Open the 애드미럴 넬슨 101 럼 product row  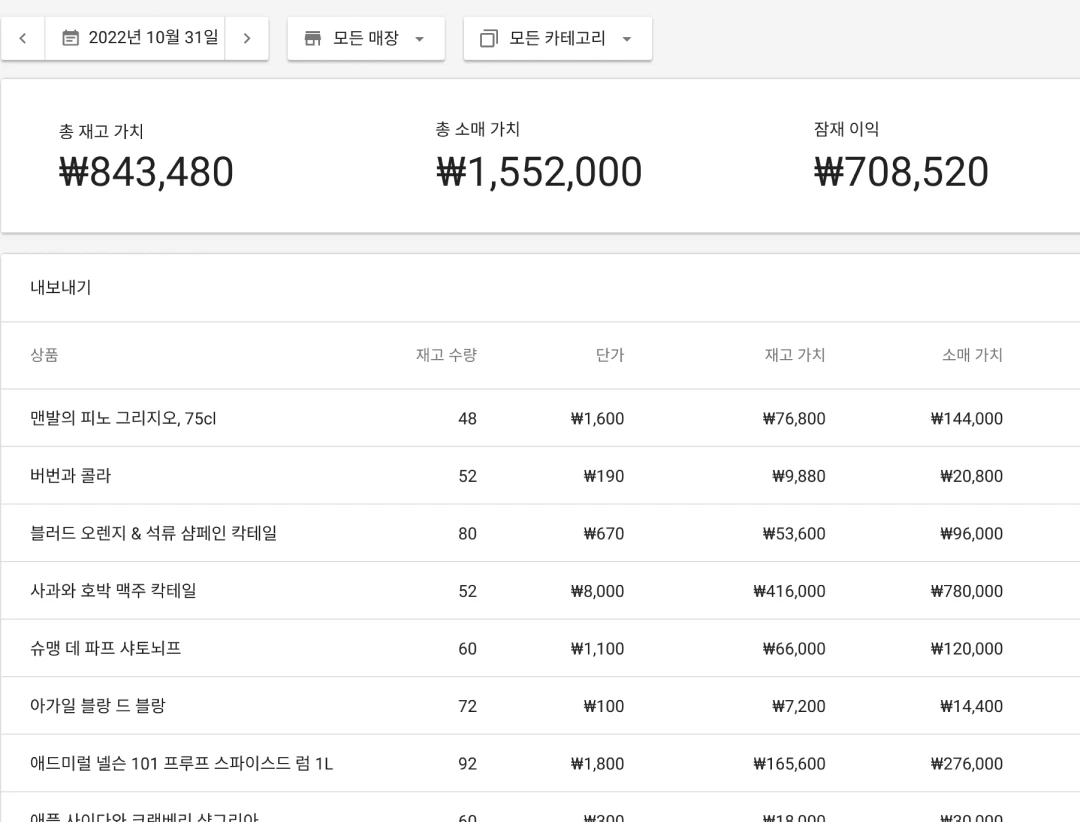(x=180, y=763)
